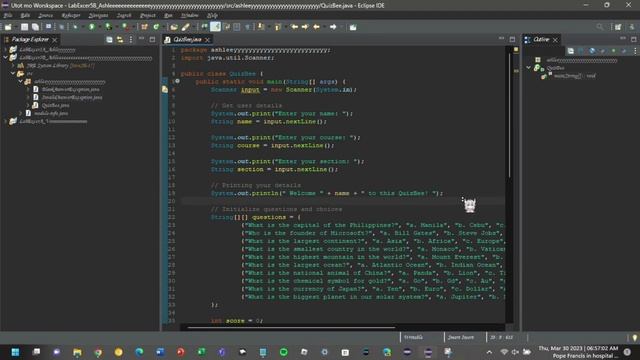Collapse the src folder node
The width and height of the screenshot is (640, 360).
[x=13, y=73]
